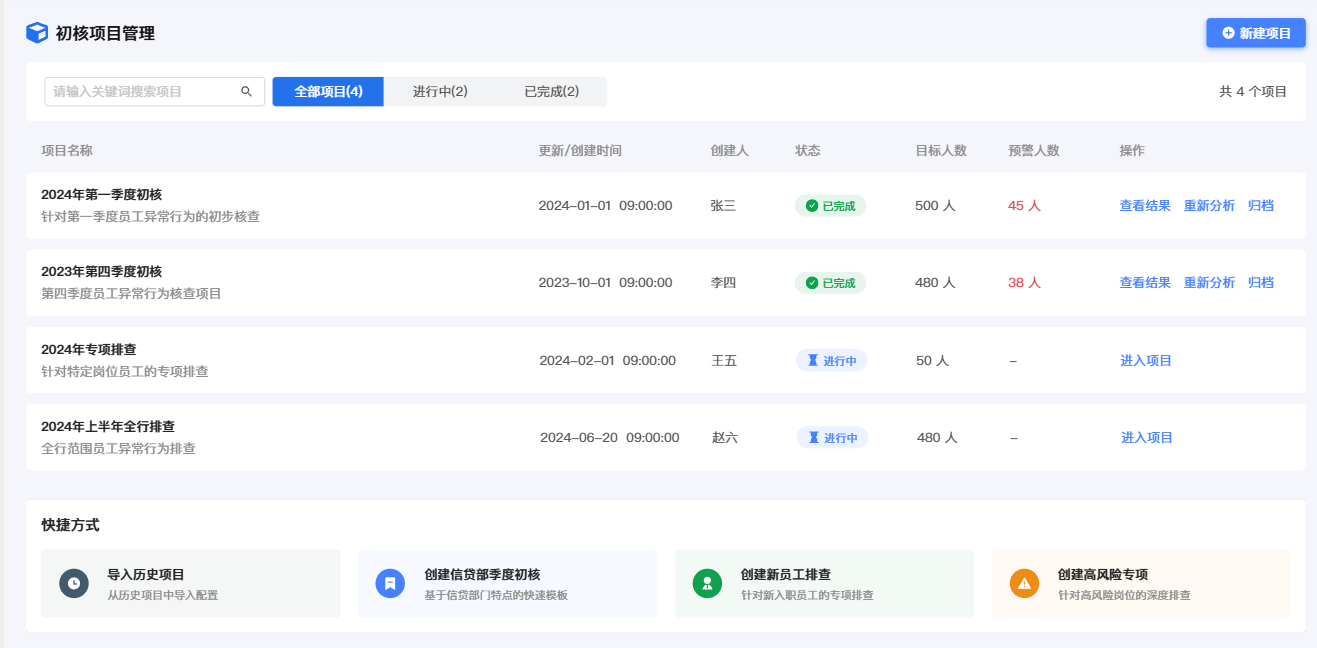Focus the 请输入关键词搜索项目 search field
The image size is (1317, 648).
click(140, 92)
